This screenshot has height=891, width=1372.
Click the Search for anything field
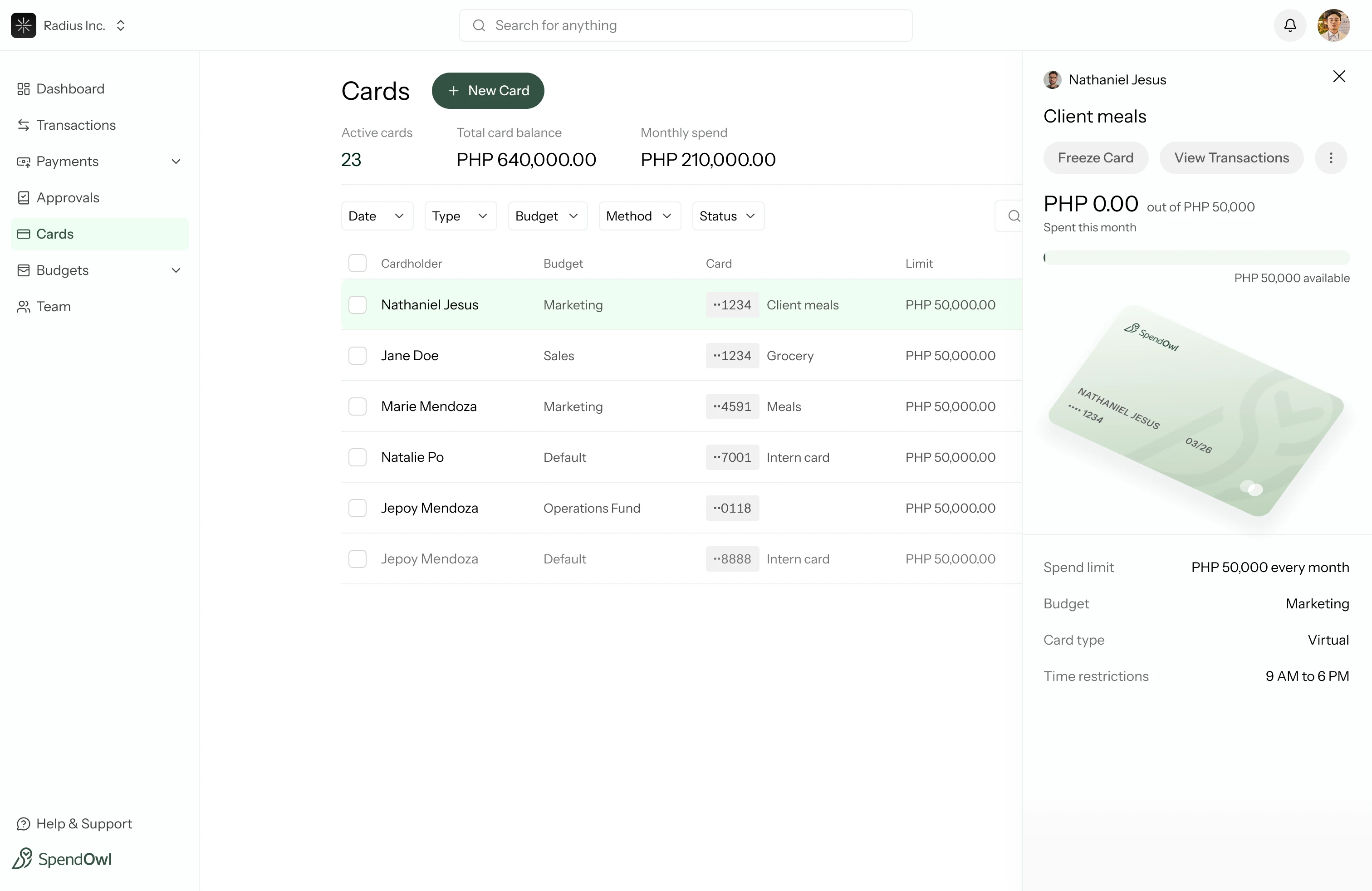[x=685, y=25]
